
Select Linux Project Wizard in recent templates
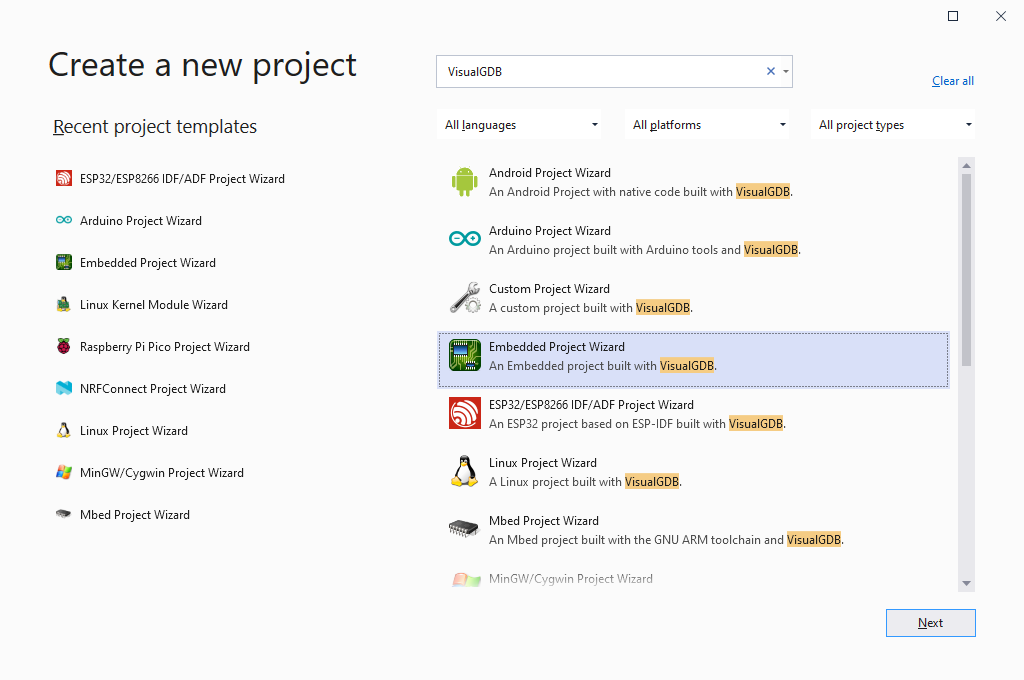(x=134, y=430)
